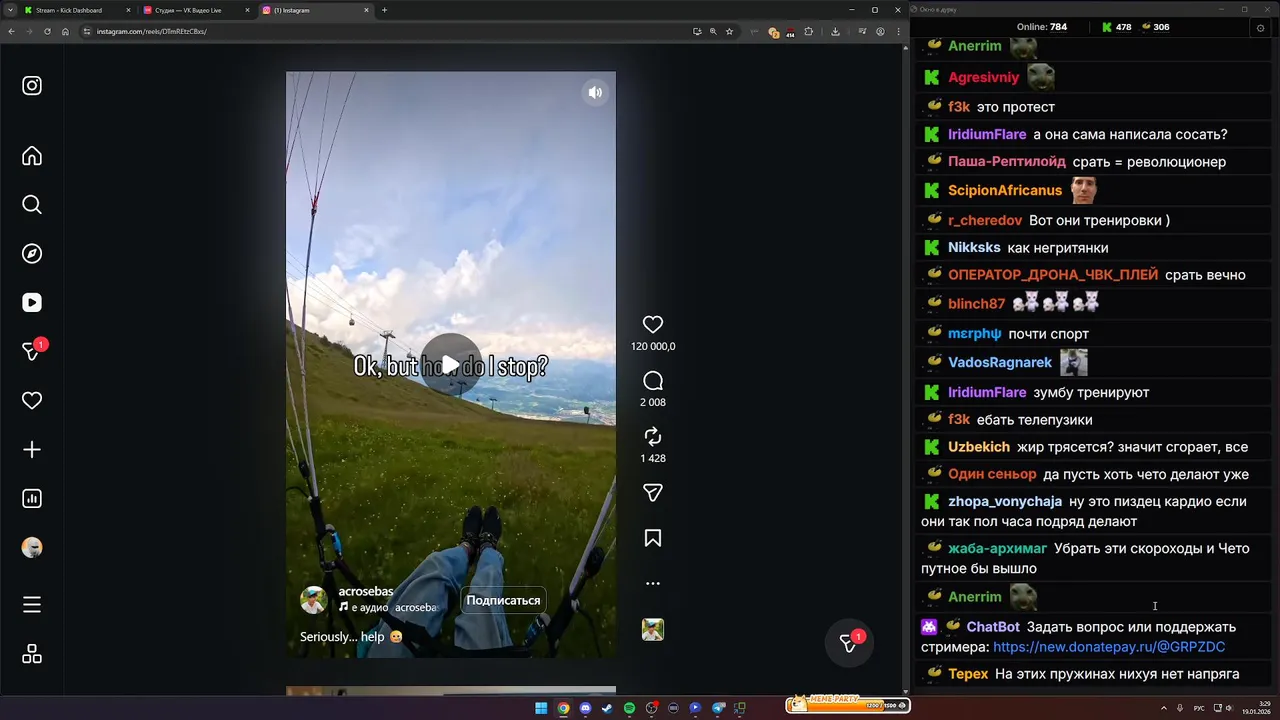Open donatepay.ru link in chat
1280x720 pixels.
(x=1109, y=647)
